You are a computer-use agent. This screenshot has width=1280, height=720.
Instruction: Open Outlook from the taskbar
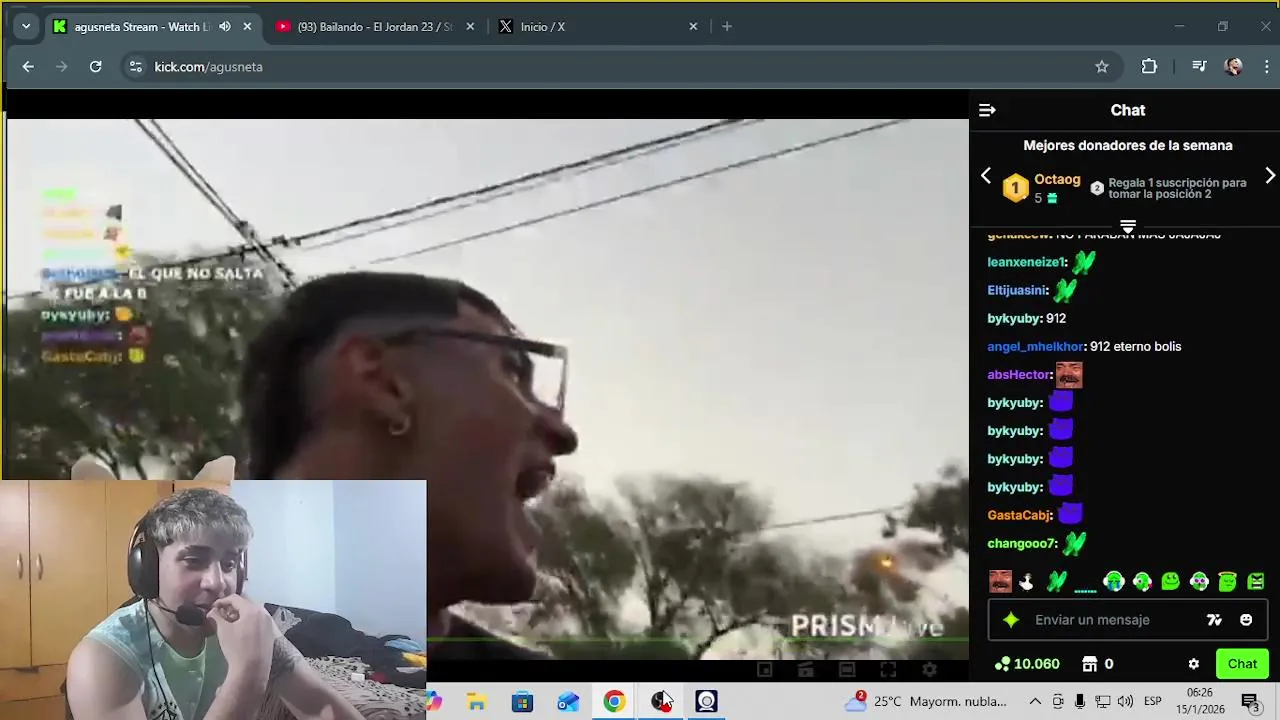click(568, 702)
